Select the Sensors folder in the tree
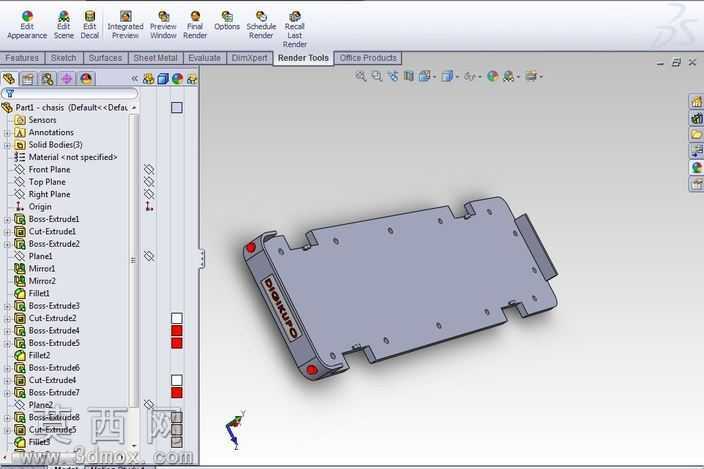The width and height of the screenshot is (704, 469). point(35,120)
